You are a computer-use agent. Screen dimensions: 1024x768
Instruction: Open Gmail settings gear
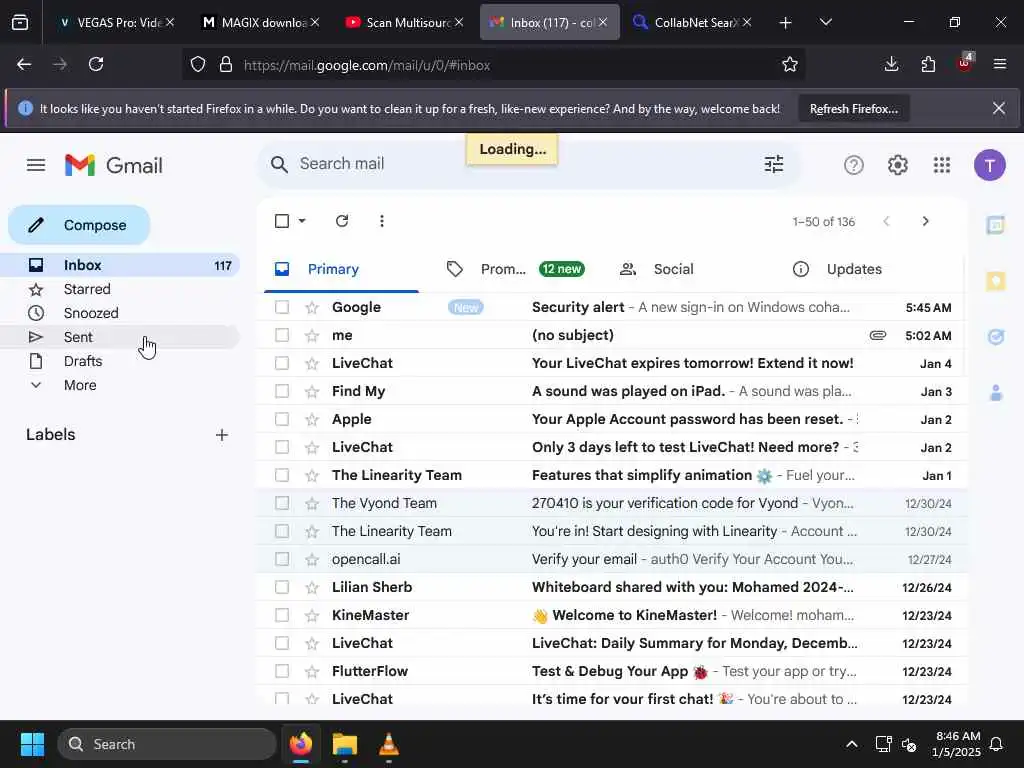click(898, 165)
